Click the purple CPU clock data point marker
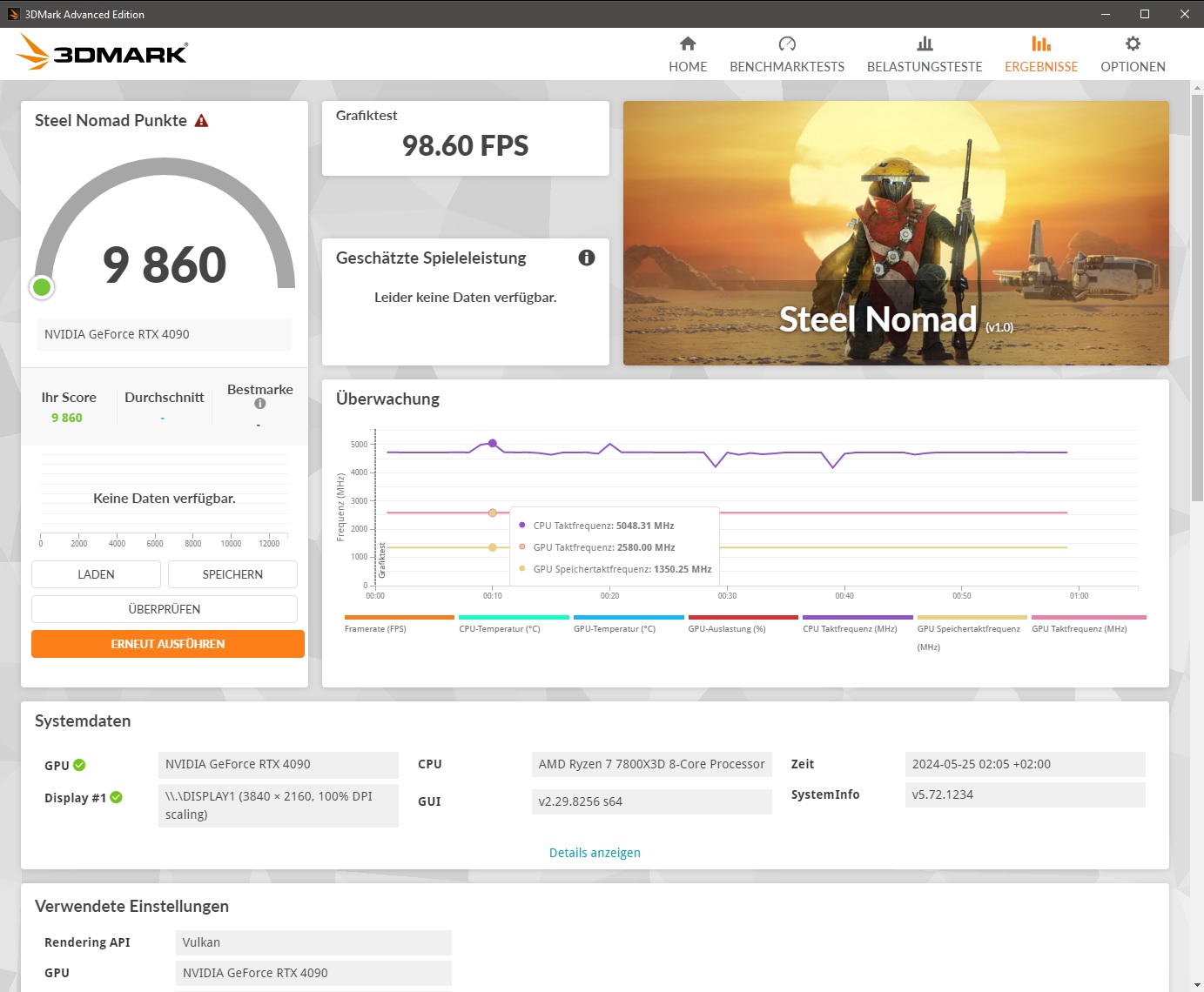The width and height of the screenshot is (1204, 992). pyautogui.click(x=493, y=443)
